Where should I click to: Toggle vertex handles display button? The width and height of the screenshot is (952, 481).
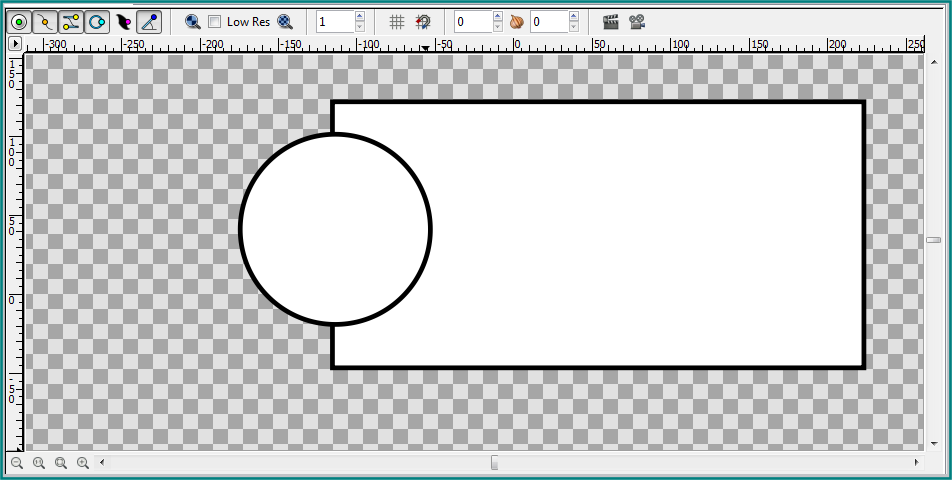tap(45, 22)
